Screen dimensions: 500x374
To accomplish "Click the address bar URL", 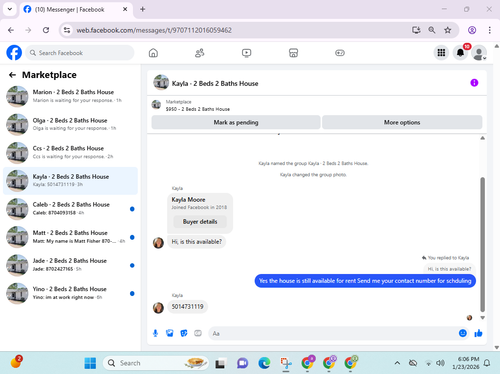I will pos(154,30).
